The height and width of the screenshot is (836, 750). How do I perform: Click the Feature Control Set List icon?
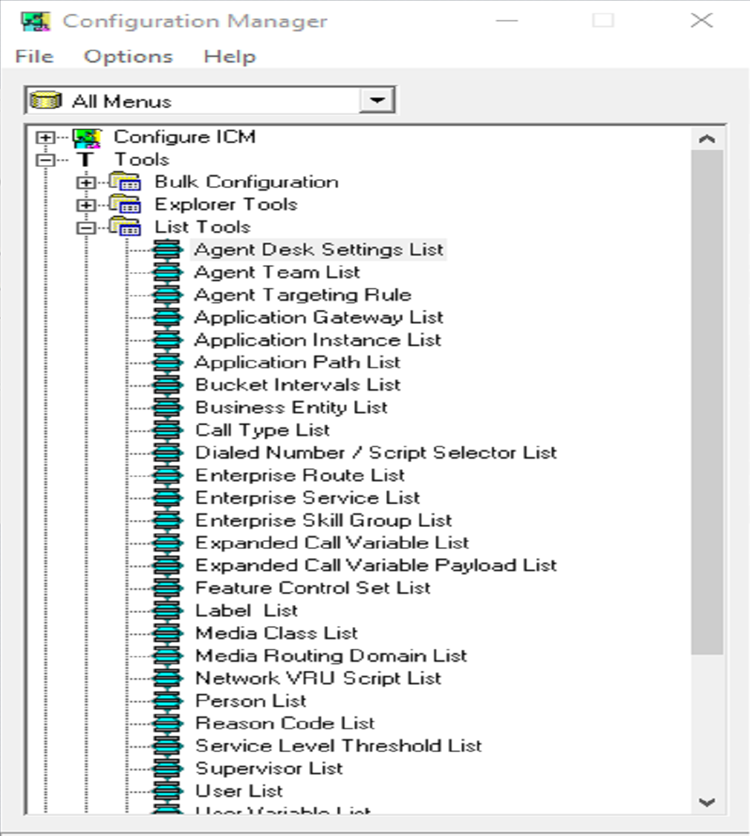click(x=167, y=588)
